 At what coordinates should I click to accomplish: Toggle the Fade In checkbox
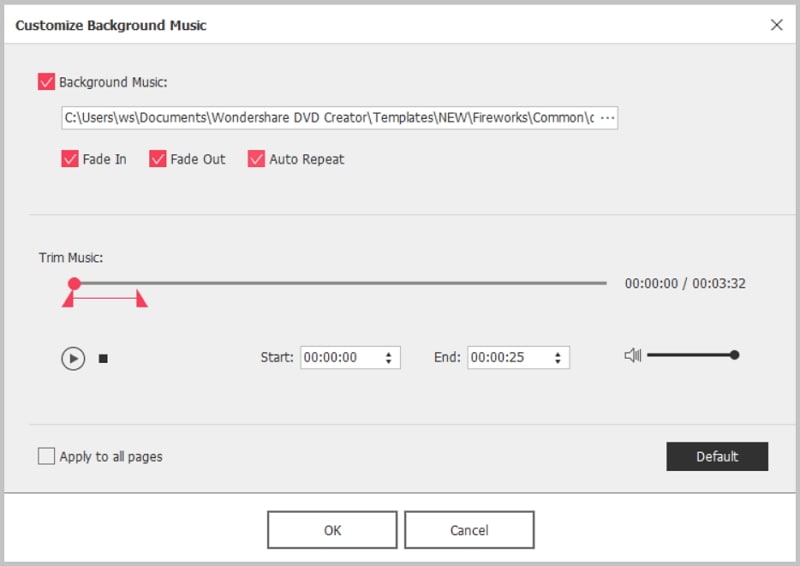69,159
